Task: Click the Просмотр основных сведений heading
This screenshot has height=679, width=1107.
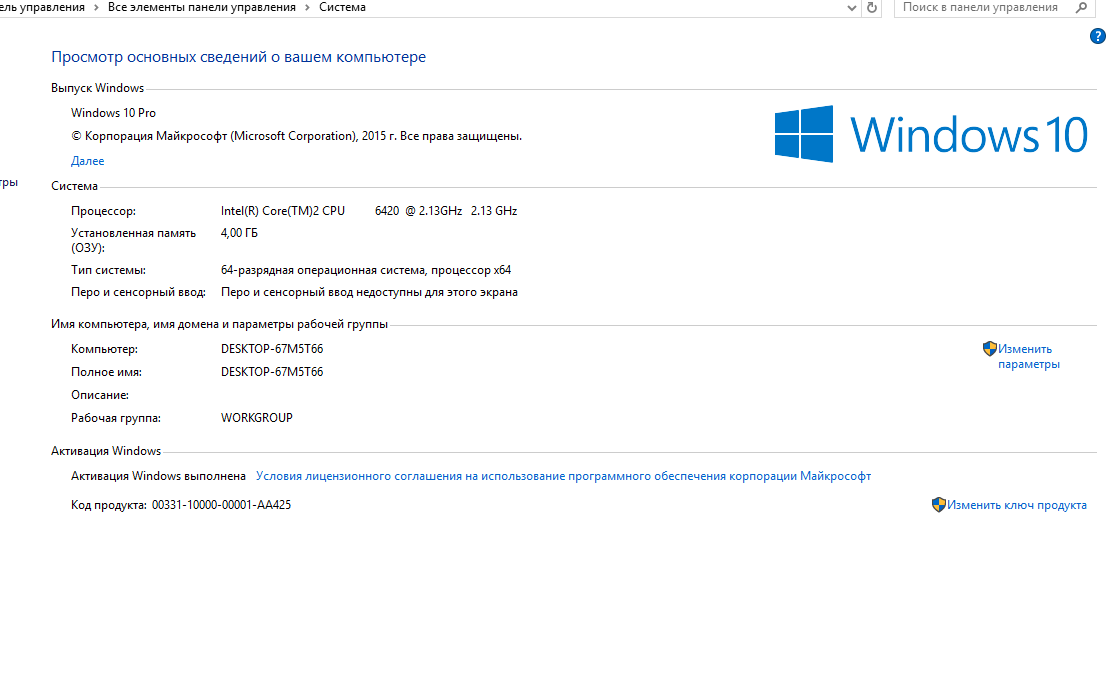Action: pos(239,57)
